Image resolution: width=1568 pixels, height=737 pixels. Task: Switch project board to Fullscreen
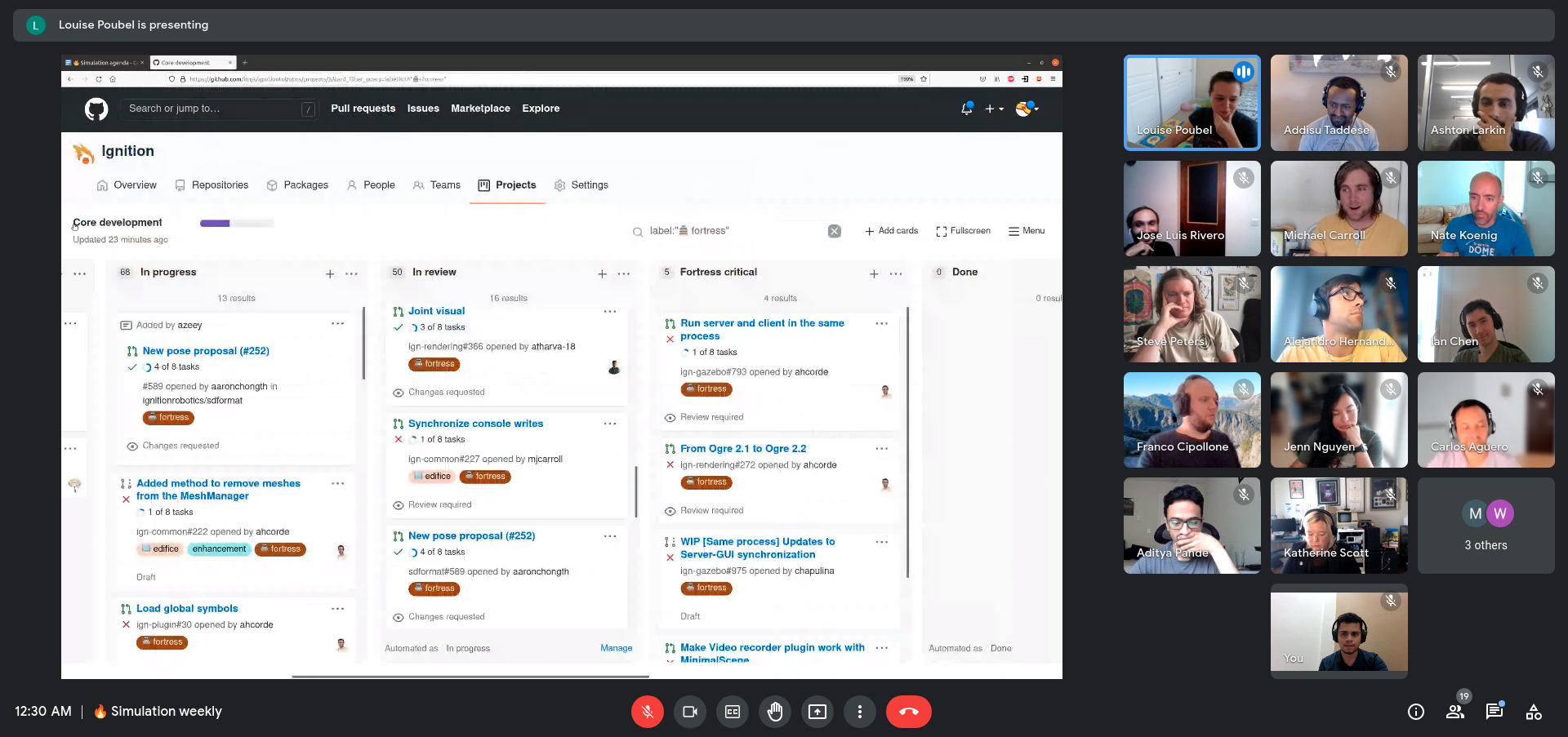click(x=964, y=231)
